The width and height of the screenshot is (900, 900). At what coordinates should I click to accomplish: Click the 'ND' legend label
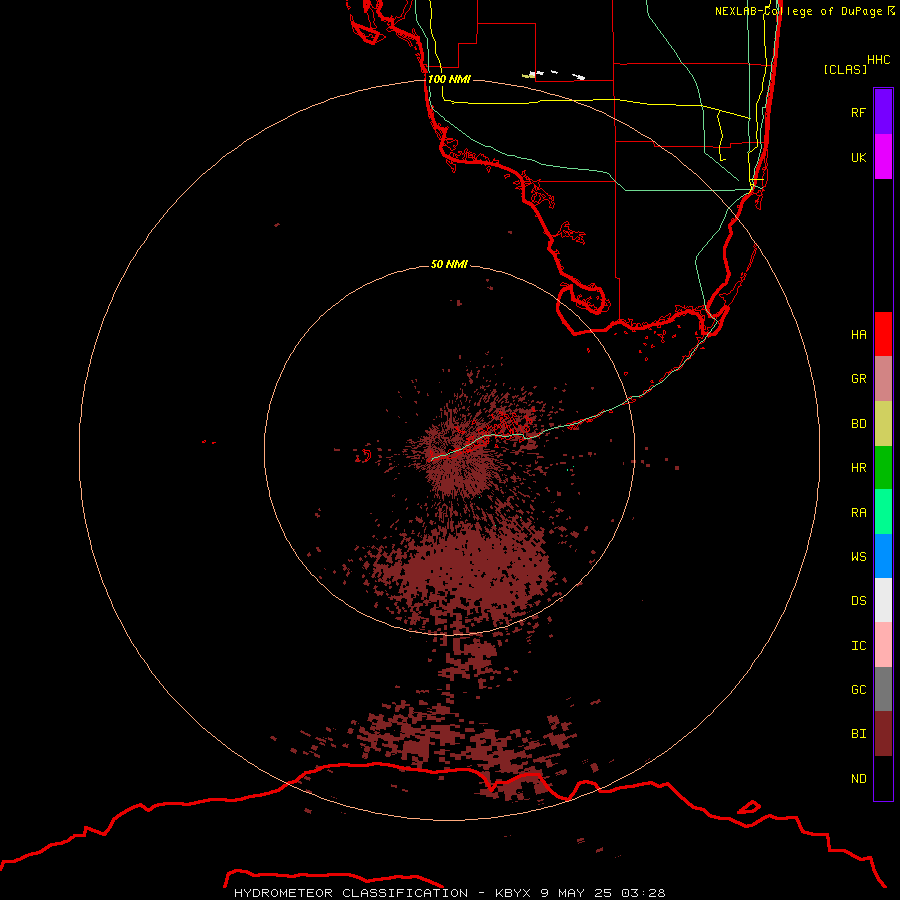coord(859,778)
